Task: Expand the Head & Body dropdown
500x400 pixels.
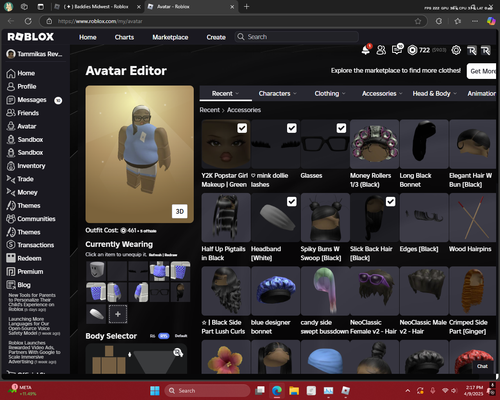Action: pyautogui.click(x=435, y=94)
